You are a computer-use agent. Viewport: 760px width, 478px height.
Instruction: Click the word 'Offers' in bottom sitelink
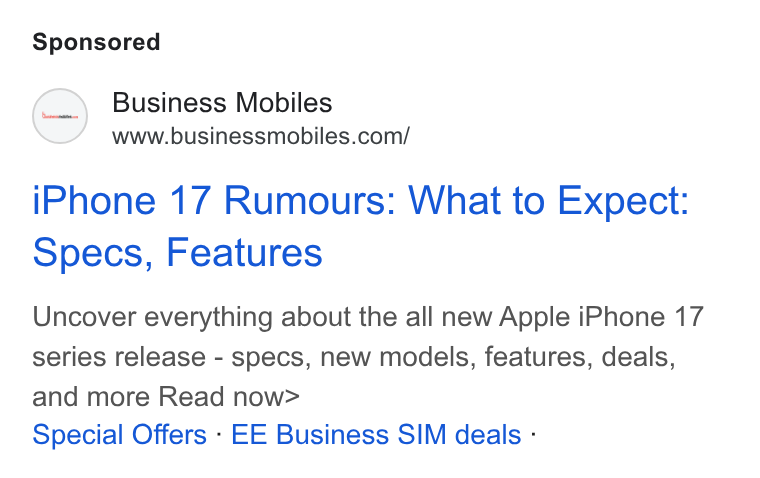(169, 434)
